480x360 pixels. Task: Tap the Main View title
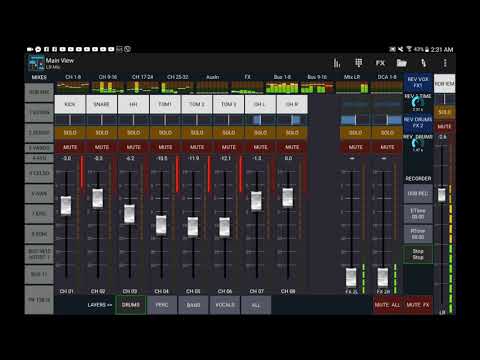pos(60,60)
